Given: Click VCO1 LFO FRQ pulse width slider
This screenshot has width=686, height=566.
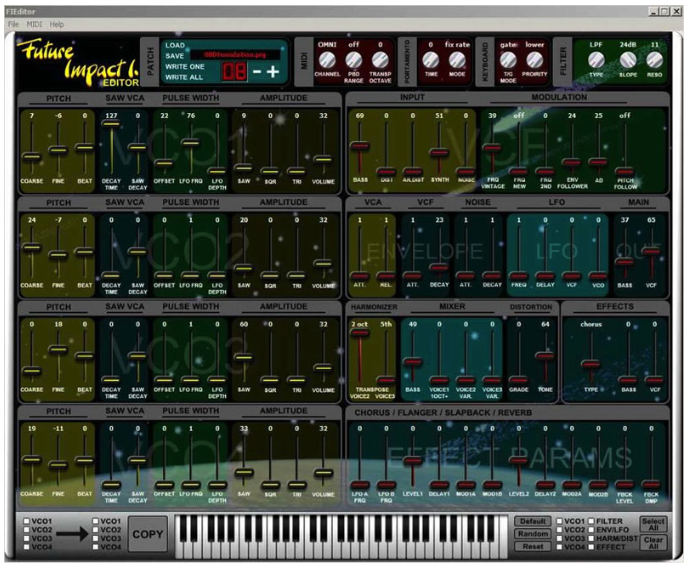Looking at the screenshot, I should 191,143.
